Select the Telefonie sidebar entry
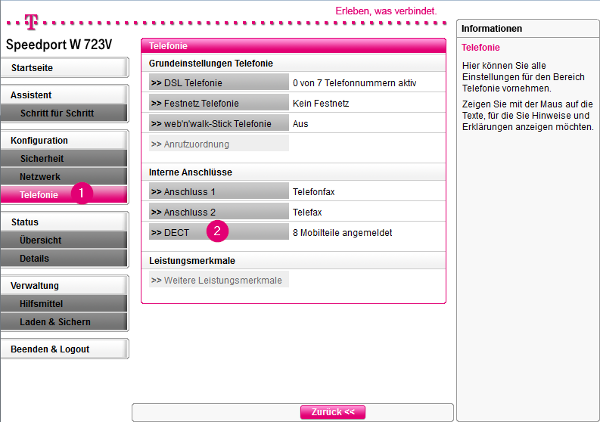 [x=64, y=194]
